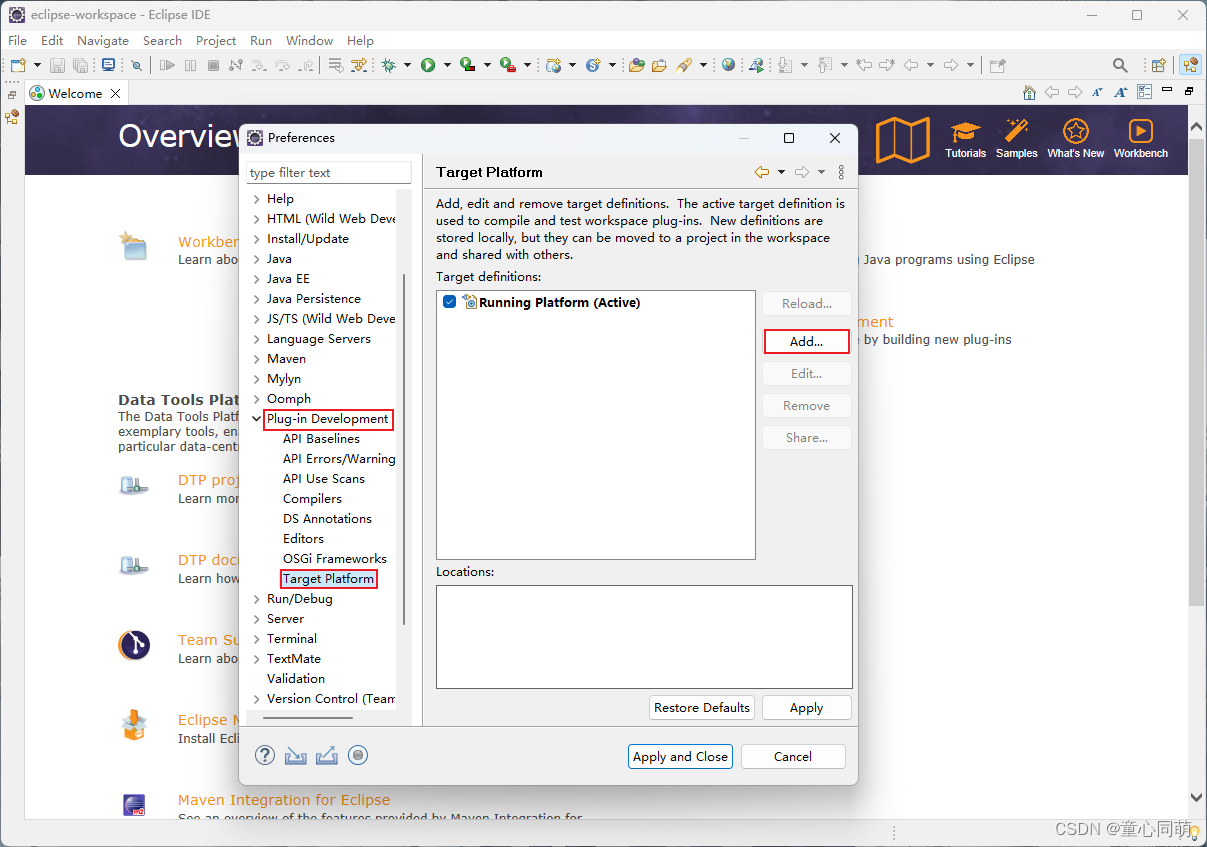This screenshot has width=1207, height=847.
Task: Open Maven Integration for Eclipse link
Action: coord(284,800)
